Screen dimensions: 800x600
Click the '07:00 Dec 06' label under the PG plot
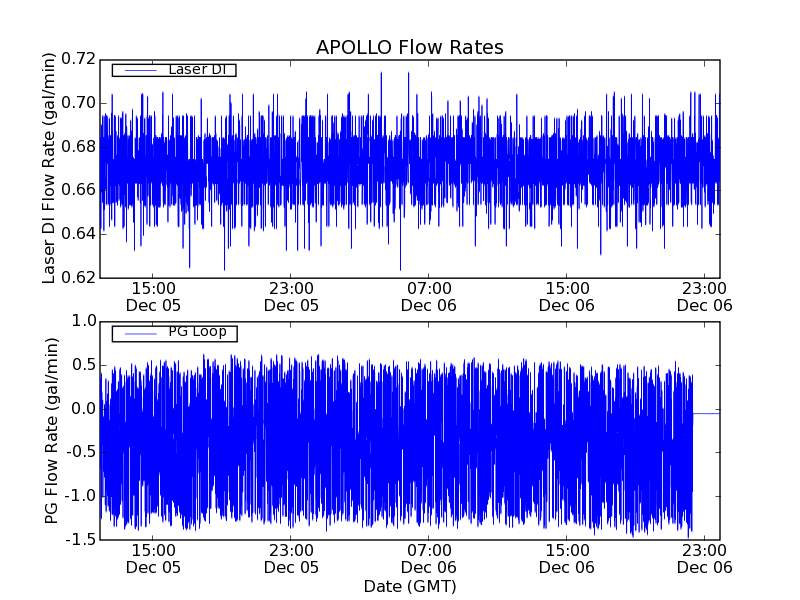pos(429,559)
